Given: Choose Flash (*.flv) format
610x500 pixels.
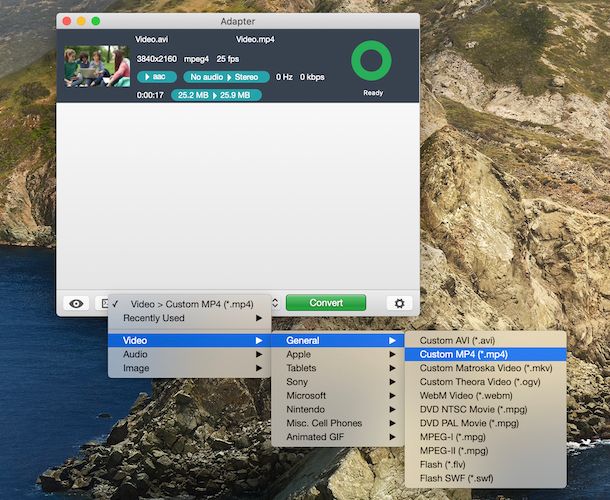Looking at the screenshot, I should pyautogui.click(x=486, y=465).
